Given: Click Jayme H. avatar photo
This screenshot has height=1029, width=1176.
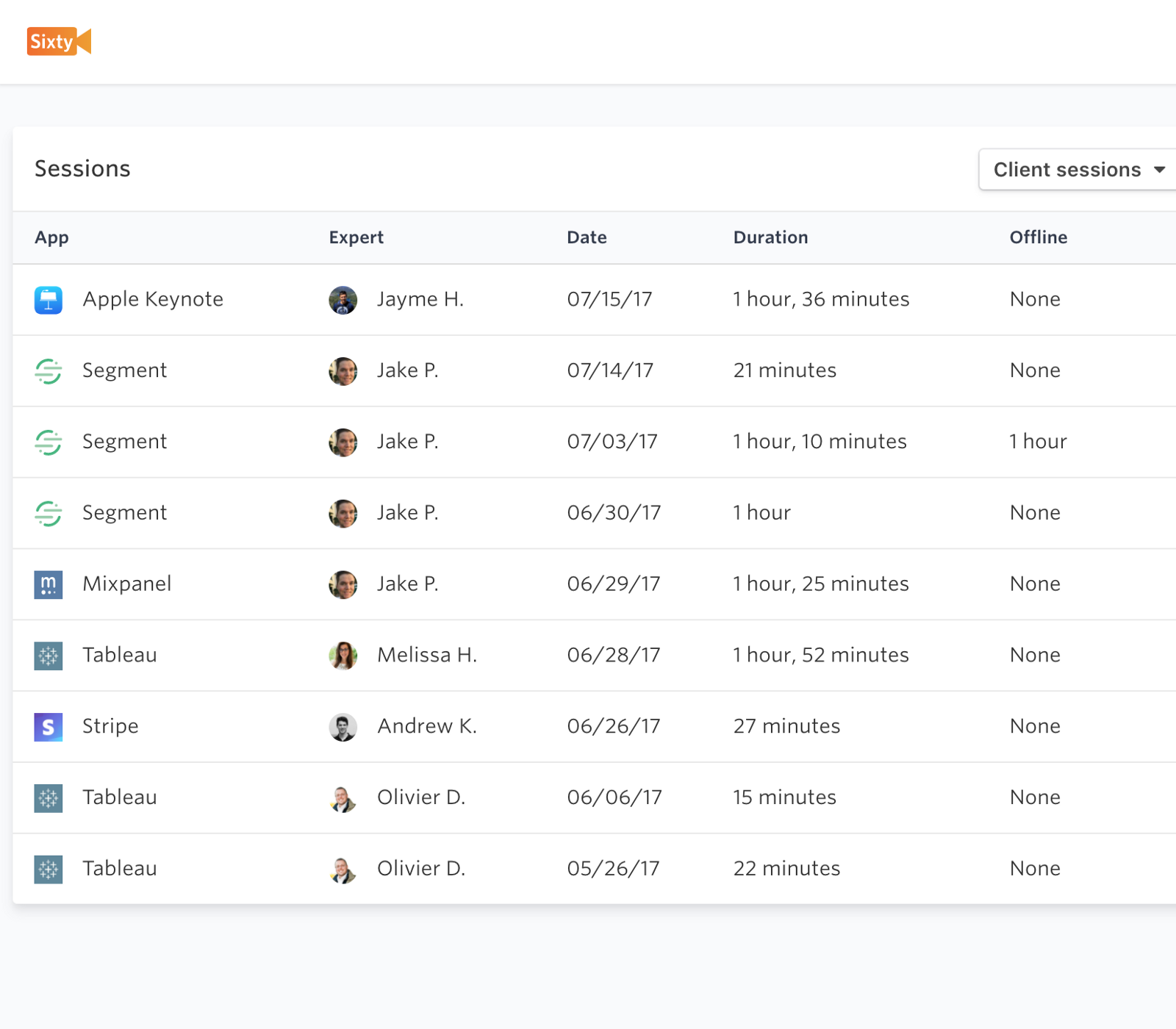Looking at the screenshot, I should pyautogui.click(x=343, y=300).
